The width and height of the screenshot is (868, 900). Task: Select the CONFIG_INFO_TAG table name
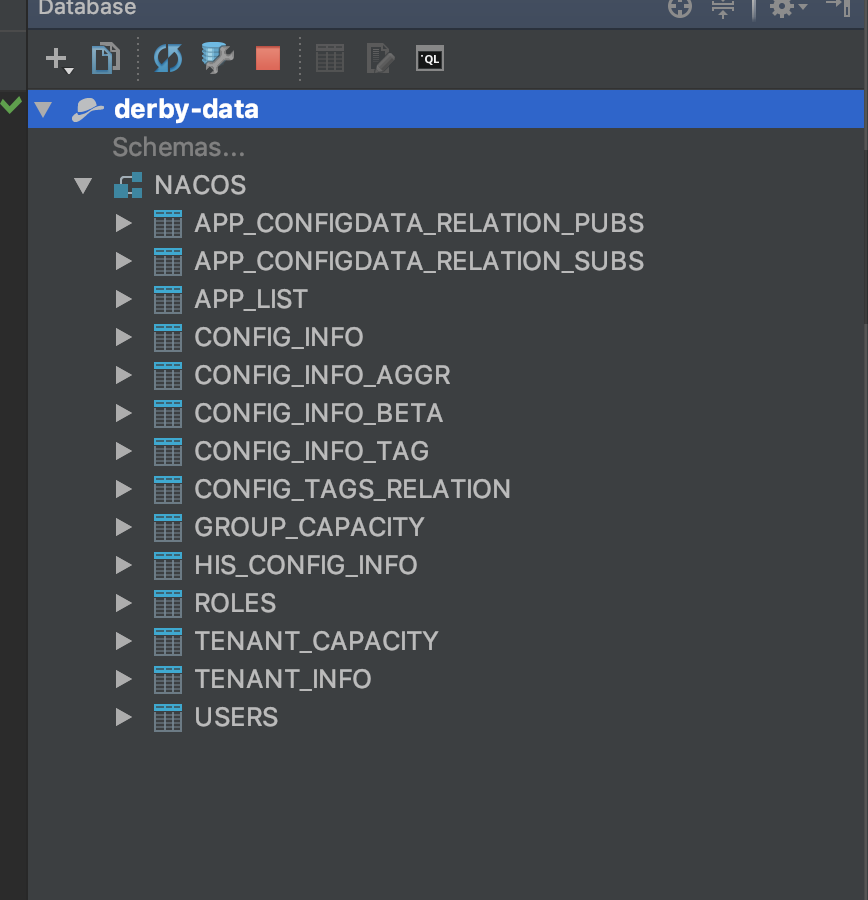pos(312,451)
